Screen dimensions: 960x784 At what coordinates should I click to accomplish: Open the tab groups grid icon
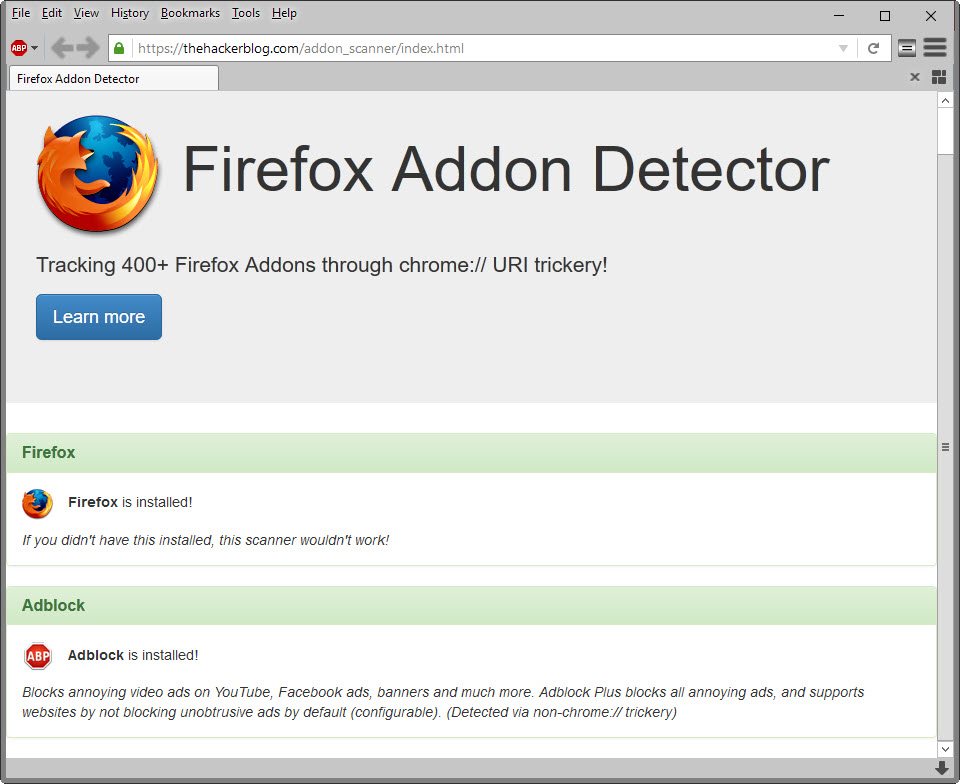(939, 77)
